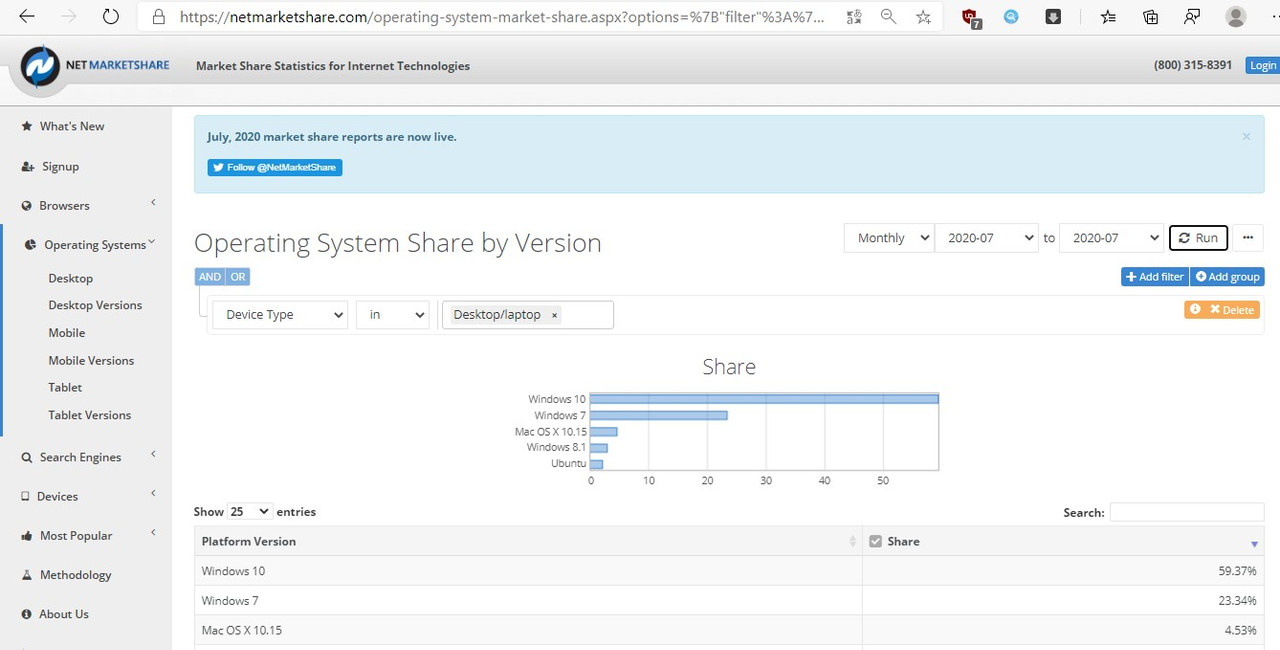Open the browser profile avatar
The height and width of the screenshot is (650, 1280).
pyautogui.click(x=1236, y=17)
